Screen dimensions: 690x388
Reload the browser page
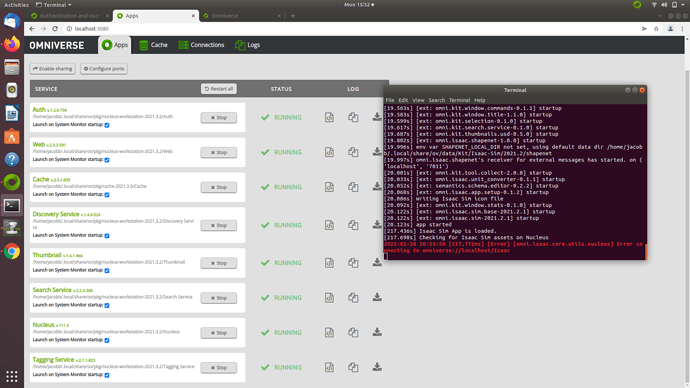click(55, 29)
